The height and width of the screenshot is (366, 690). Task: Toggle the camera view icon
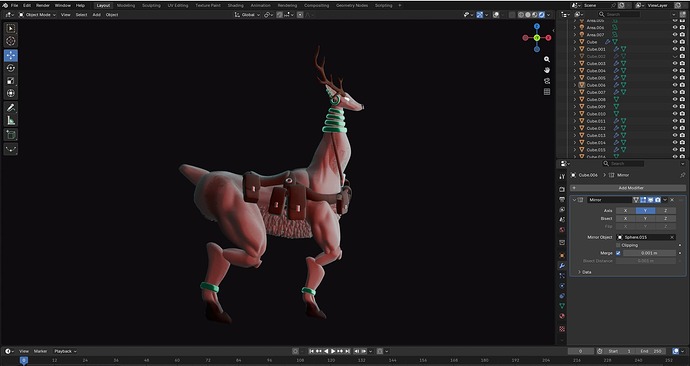click(x=547, y=81)
